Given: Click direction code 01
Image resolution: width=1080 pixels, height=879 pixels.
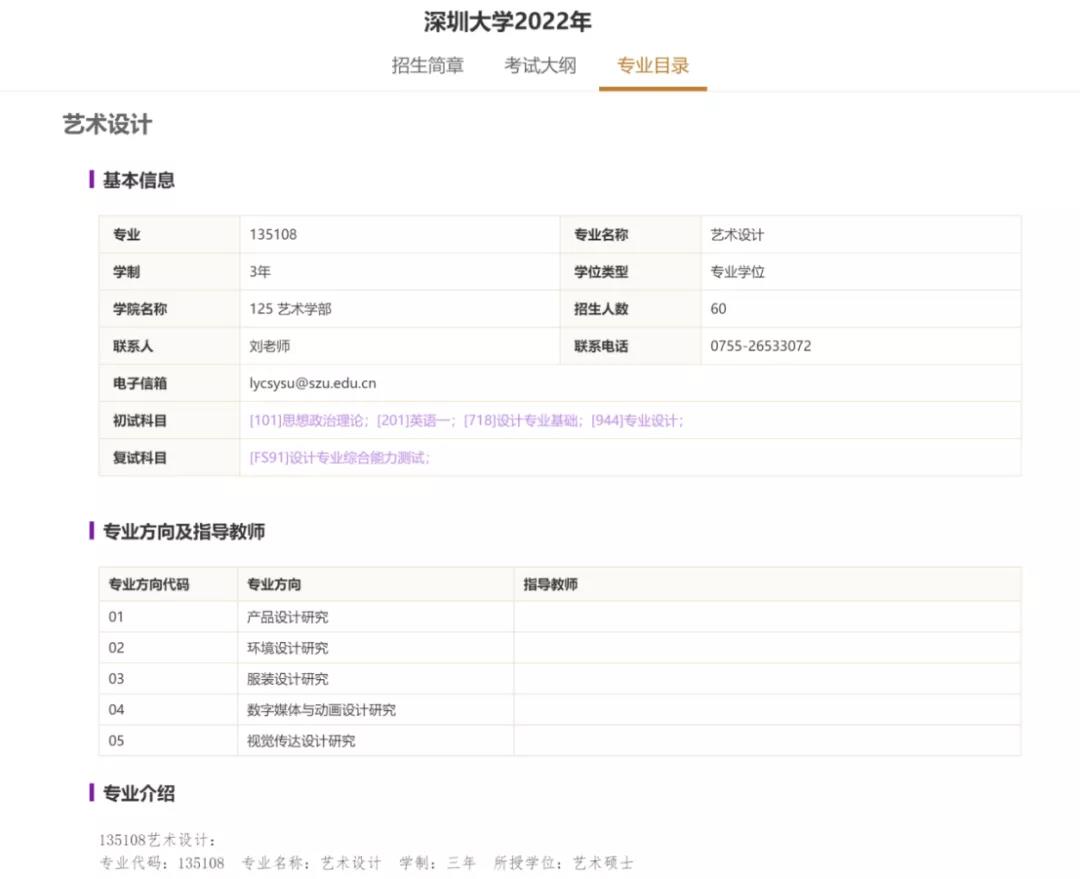Looking at the screenshot, I should [116, 617].
